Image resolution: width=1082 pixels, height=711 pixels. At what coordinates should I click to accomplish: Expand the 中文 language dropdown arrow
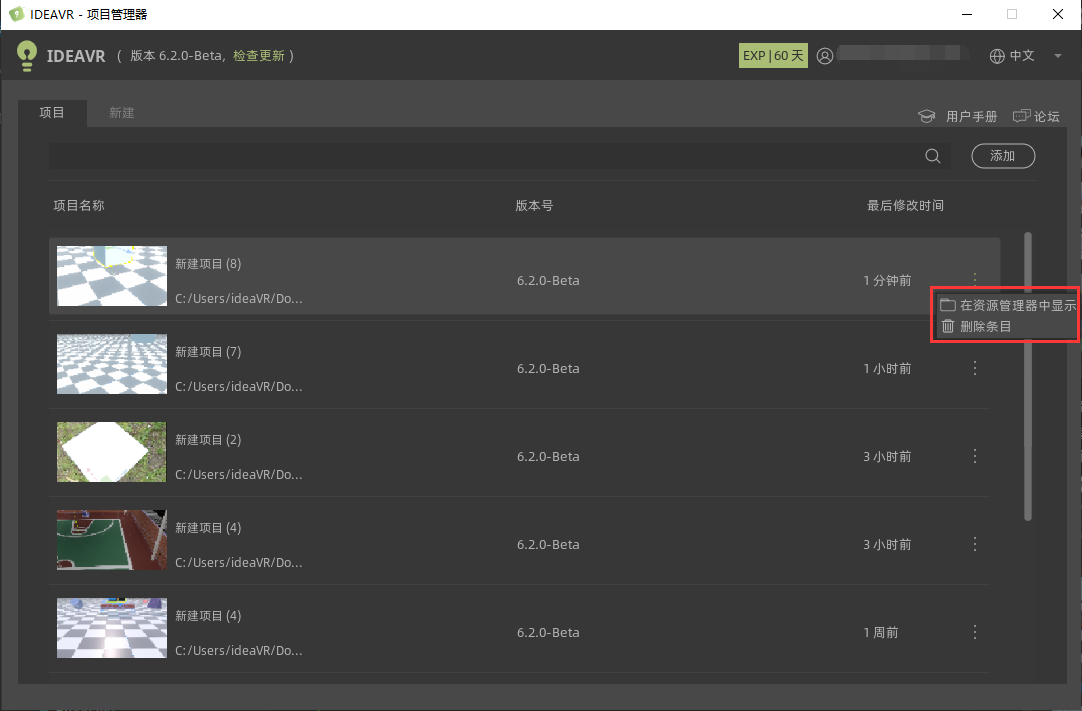tap(1058, 56)
